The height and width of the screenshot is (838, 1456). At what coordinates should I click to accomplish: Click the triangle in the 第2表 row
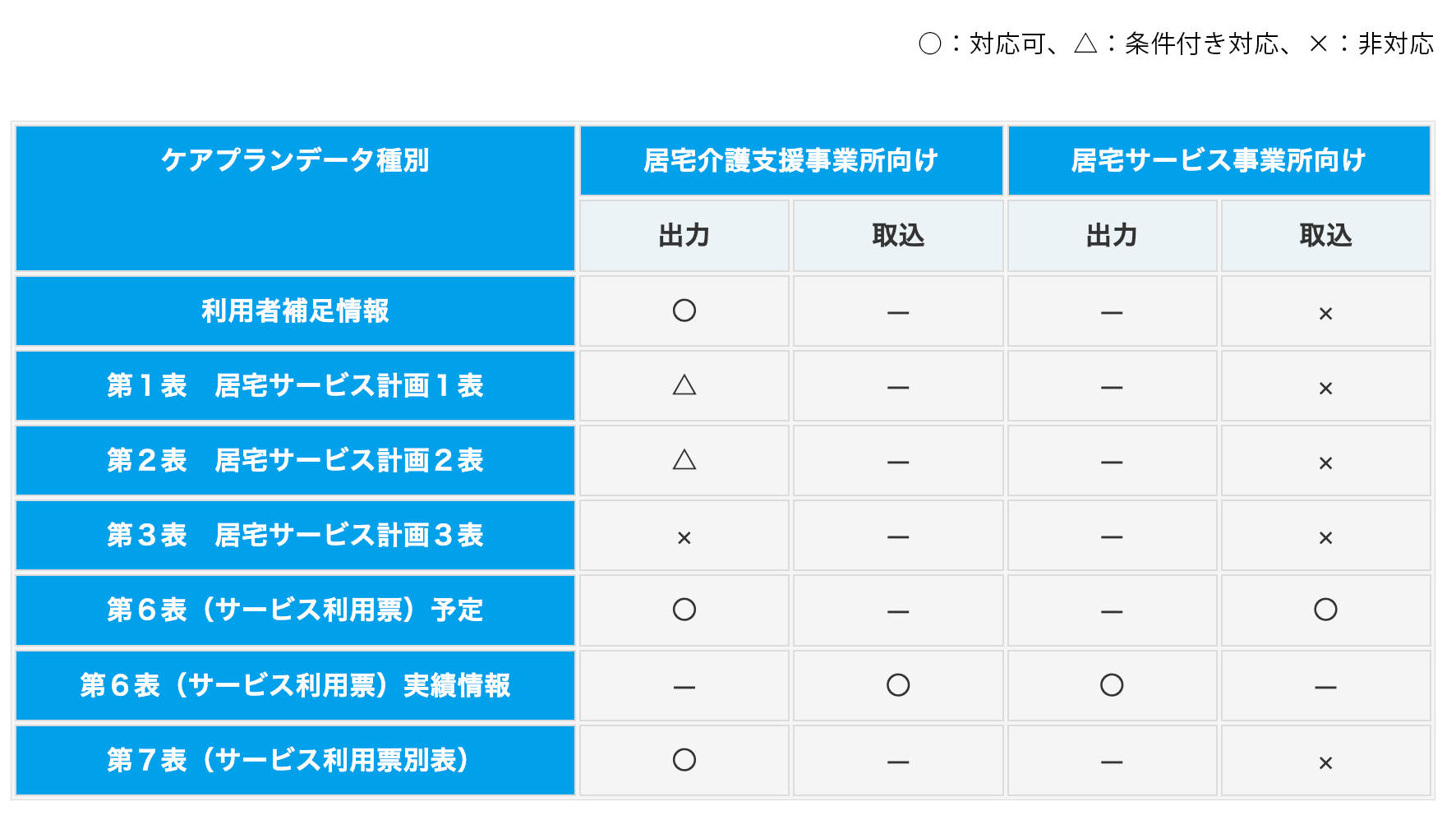(684, 460)
